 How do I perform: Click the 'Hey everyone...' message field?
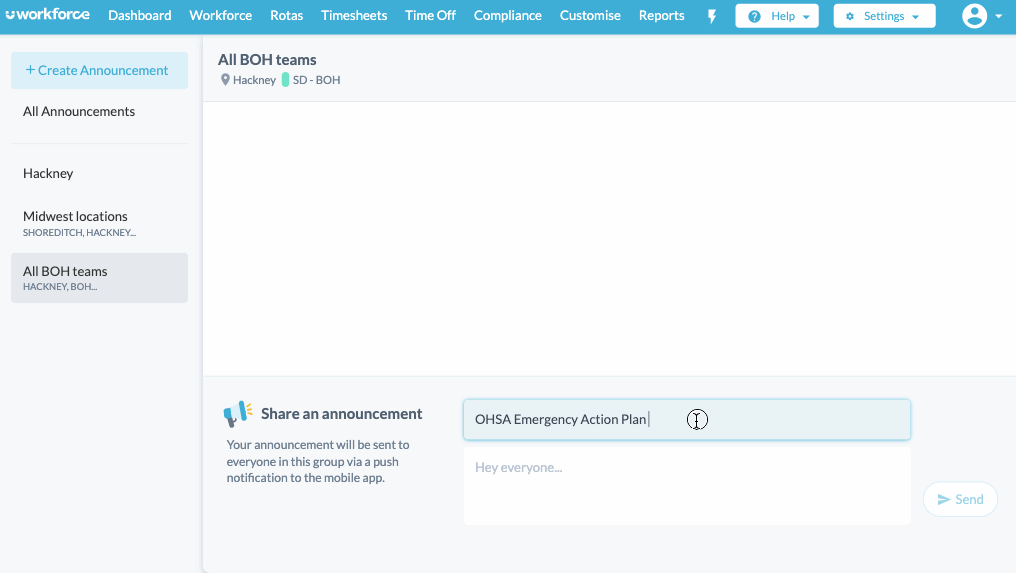686,484
